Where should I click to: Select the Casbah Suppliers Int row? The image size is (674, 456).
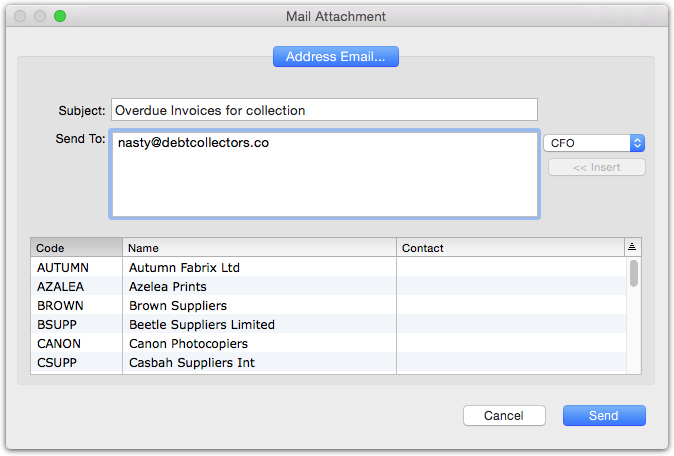point(328,362)
